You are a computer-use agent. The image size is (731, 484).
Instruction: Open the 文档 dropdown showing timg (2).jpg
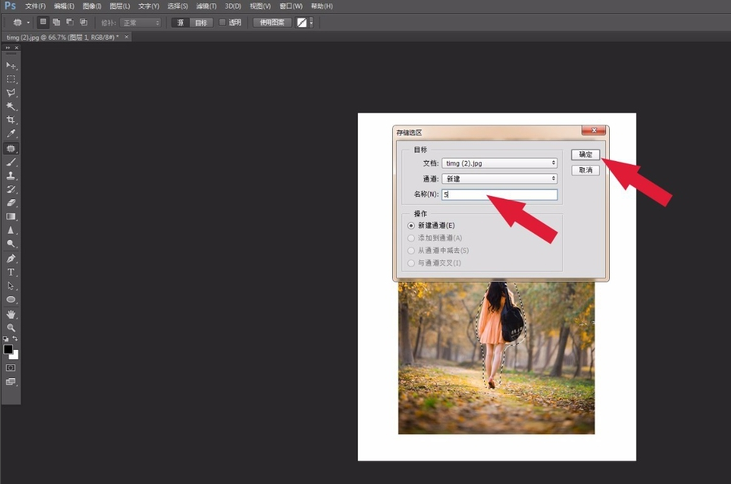click(x=499, y=163)
